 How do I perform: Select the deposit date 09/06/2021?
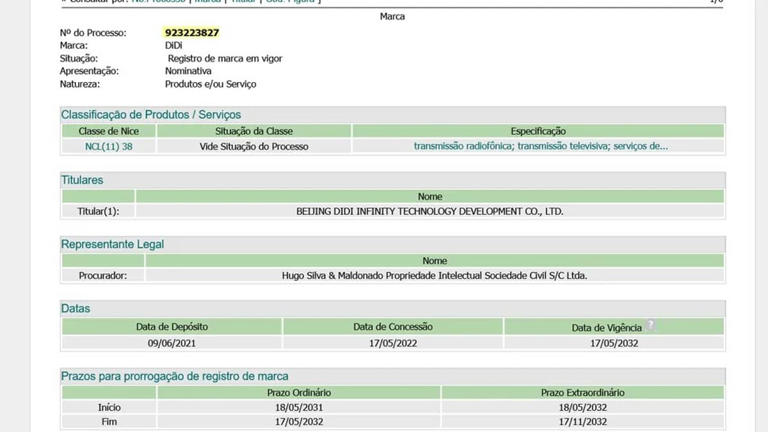[171, 343]
